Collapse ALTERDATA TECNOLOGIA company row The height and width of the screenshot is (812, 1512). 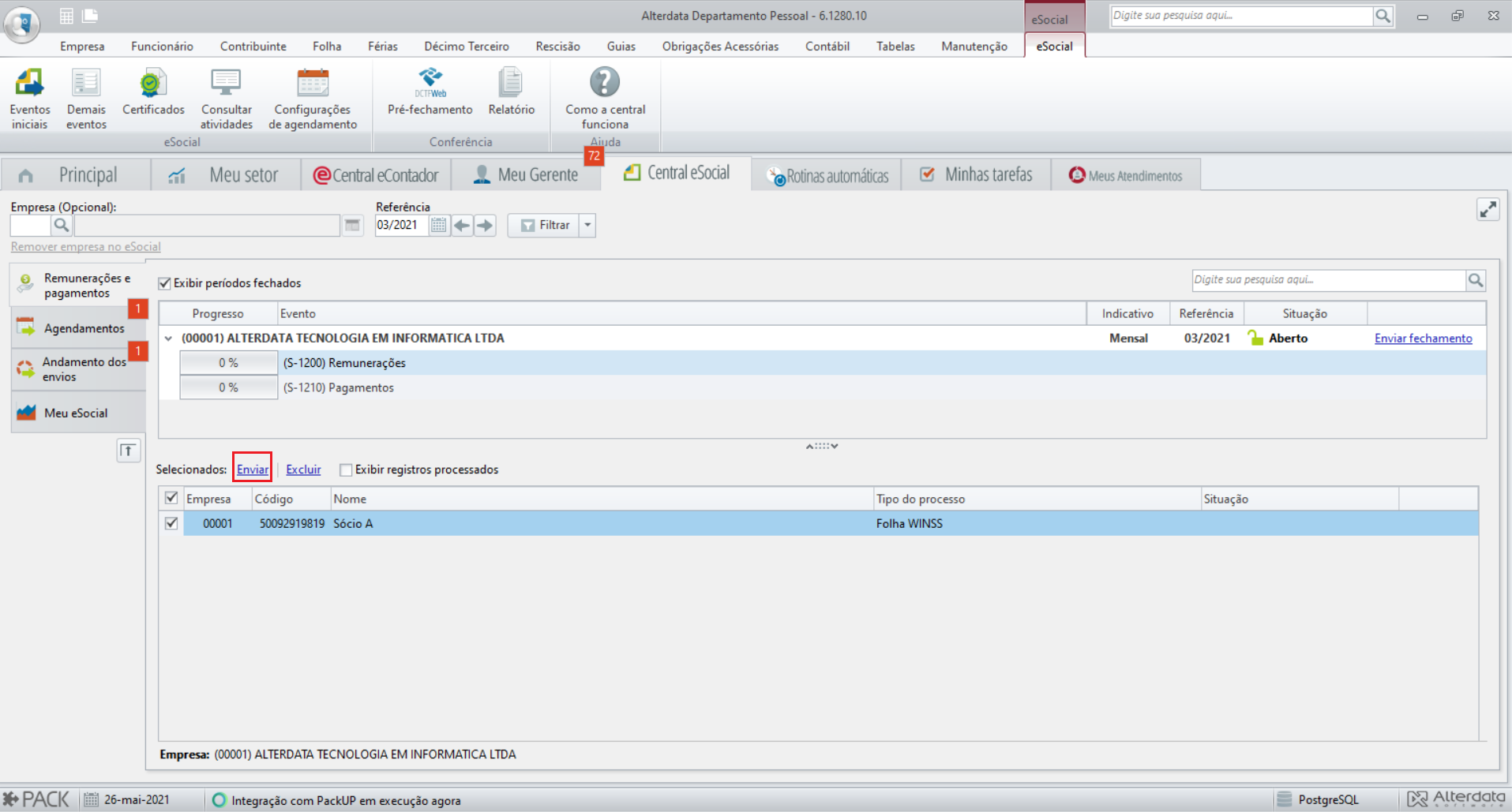(x=168, y=338)
